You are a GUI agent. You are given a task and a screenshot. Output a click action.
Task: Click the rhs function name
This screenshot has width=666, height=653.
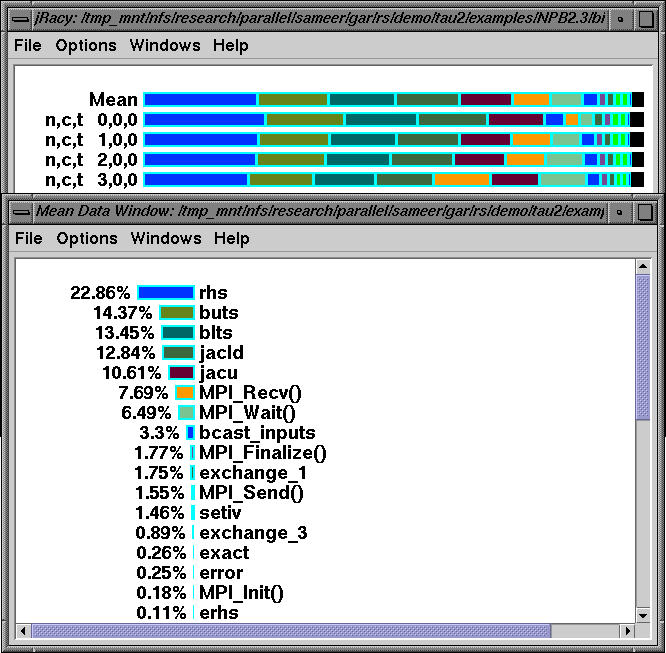pos(213,293)
